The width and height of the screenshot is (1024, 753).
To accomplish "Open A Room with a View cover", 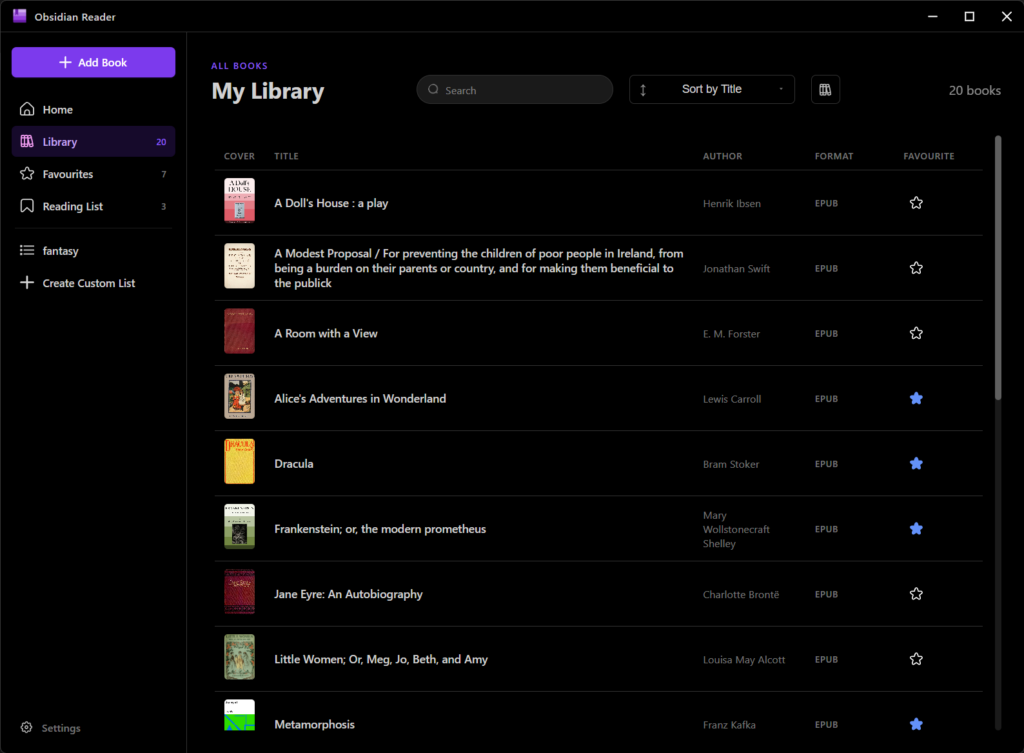I will pos(240,331).
